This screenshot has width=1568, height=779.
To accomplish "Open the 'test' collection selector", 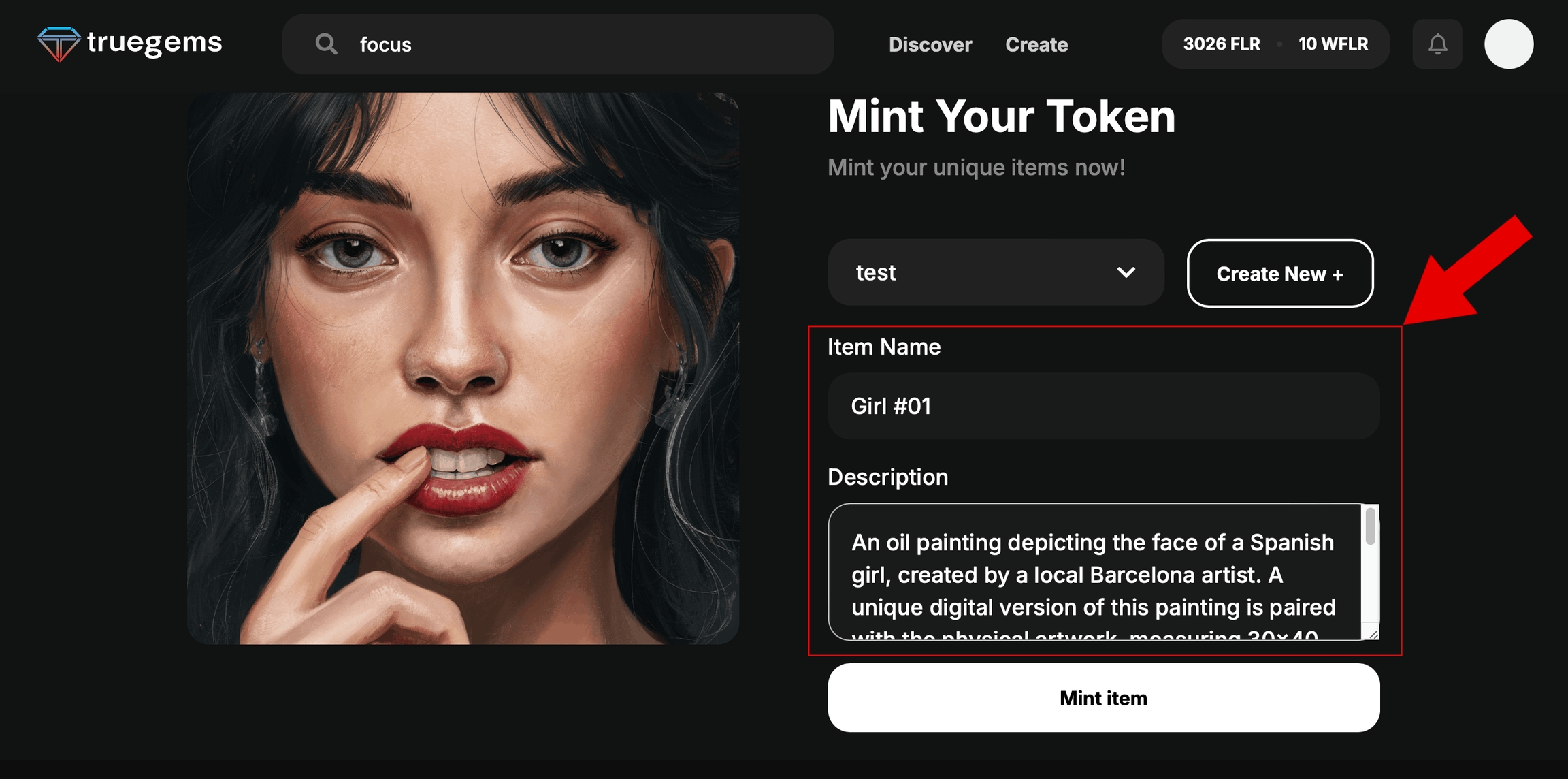I will click(x=980, y=272).
